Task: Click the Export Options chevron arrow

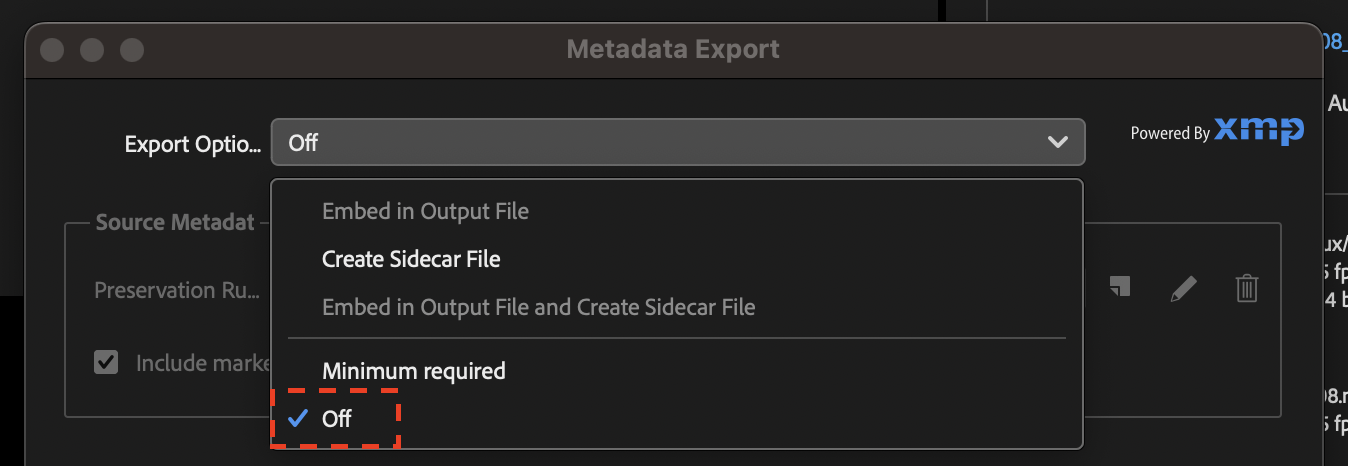Action: pos(1057,143)
